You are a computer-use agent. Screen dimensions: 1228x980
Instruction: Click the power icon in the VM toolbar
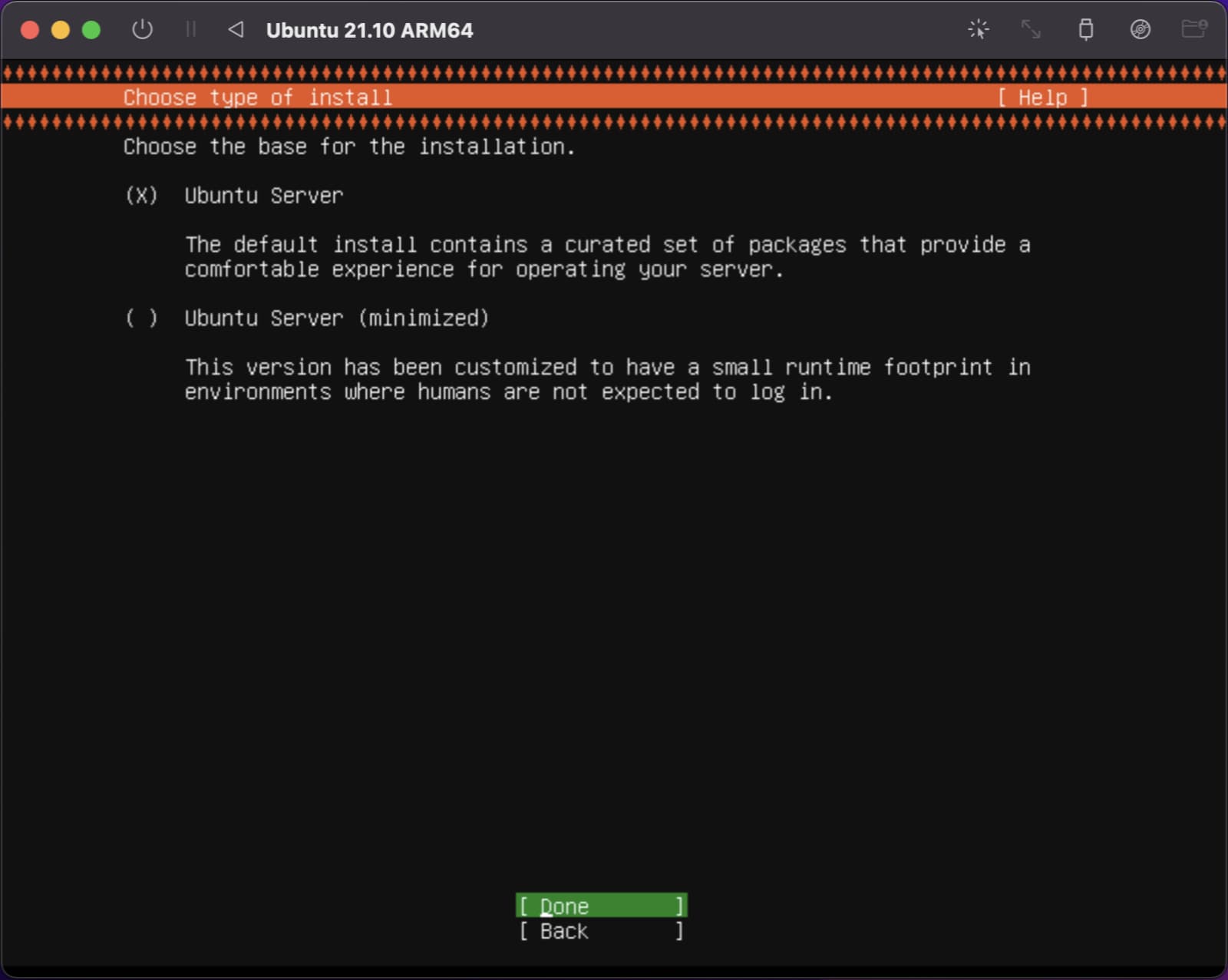(x=142, y=30)
